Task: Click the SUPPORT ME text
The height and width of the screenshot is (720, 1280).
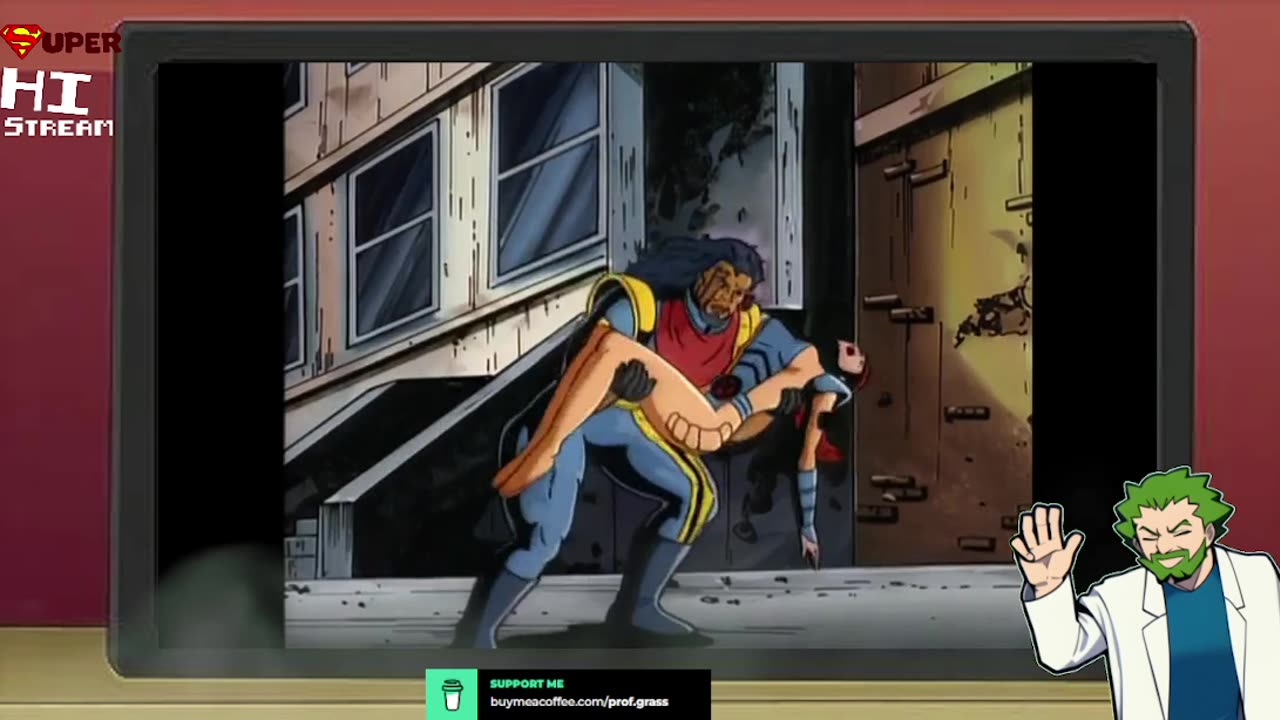Action: click(527, 684)
